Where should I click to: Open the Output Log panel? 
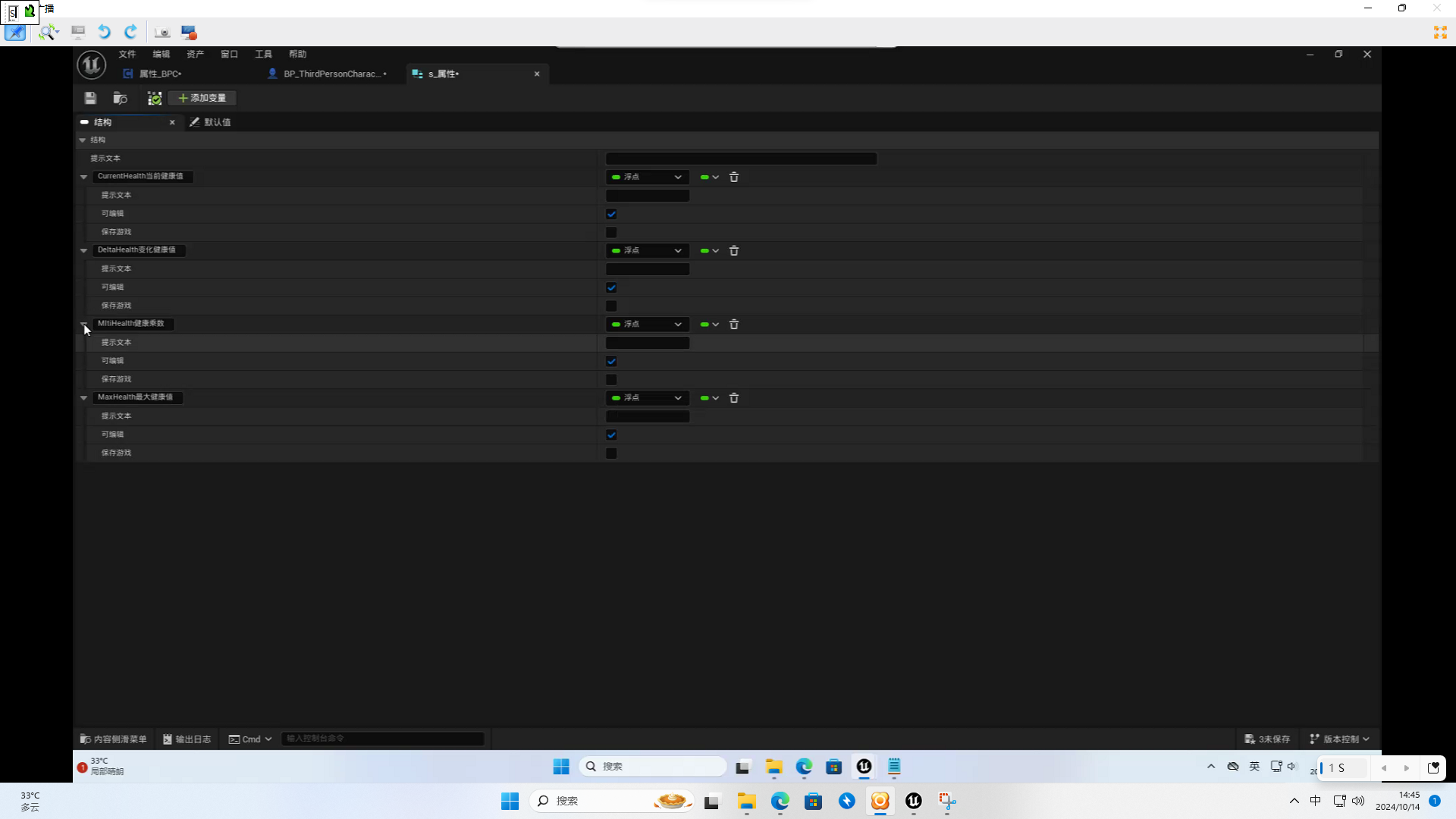[x=187, y=739]
